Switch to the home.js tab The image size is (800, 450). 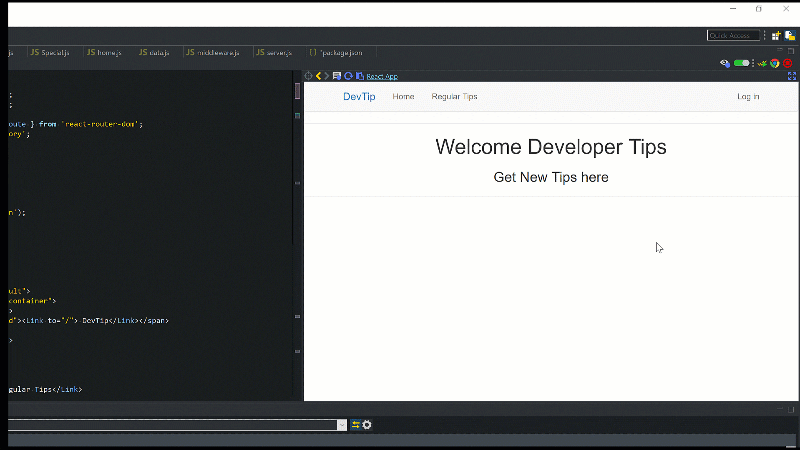[x=103, y=52]
